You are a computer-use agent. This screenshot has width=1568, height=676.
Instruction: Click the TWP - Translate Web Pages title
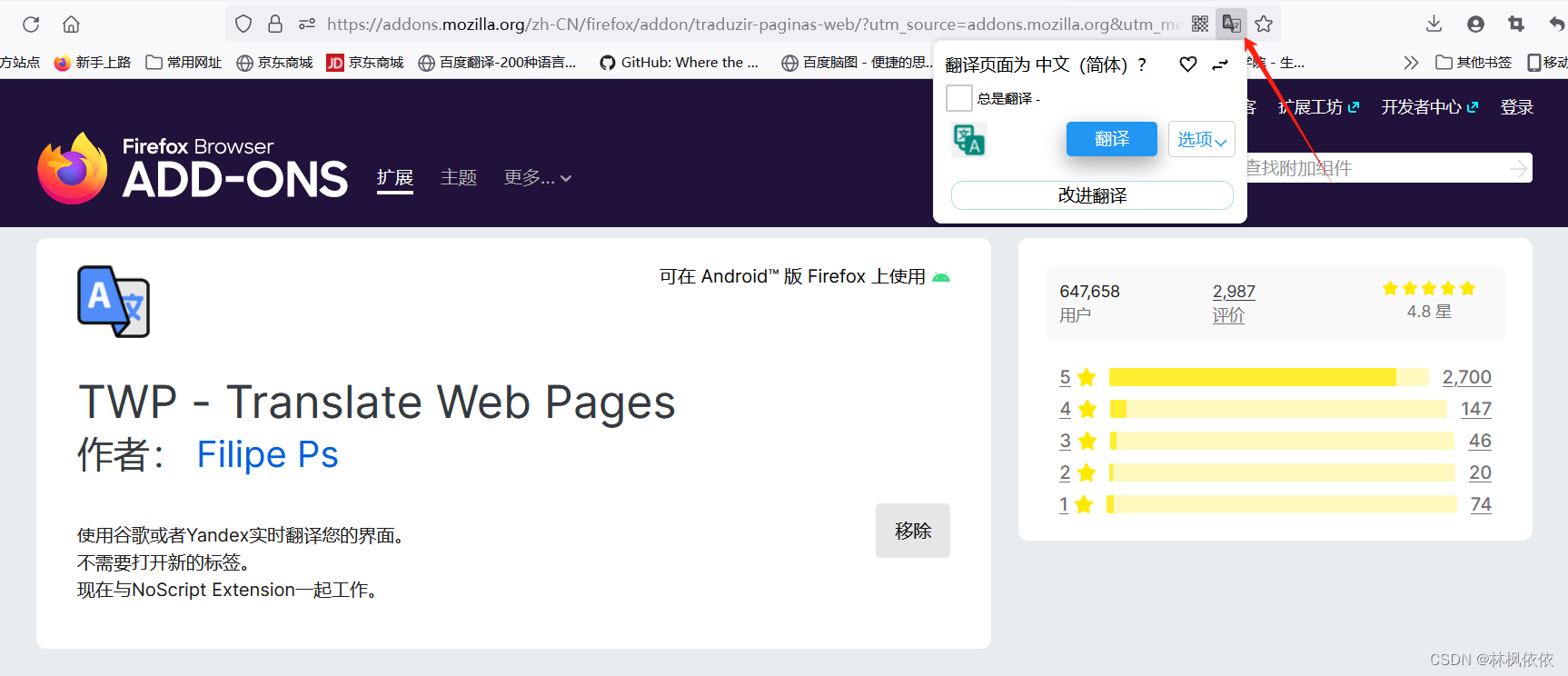click(x=377, y=402)
